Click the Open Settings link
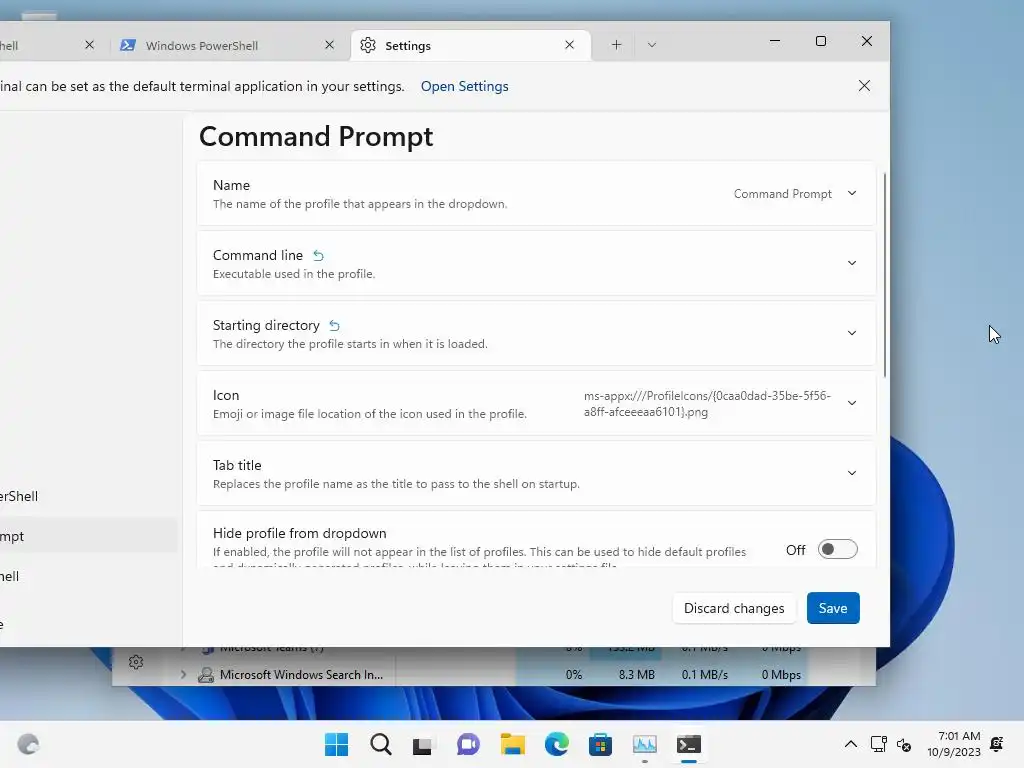Screen dimensions: 1024x768 point(464,86)
